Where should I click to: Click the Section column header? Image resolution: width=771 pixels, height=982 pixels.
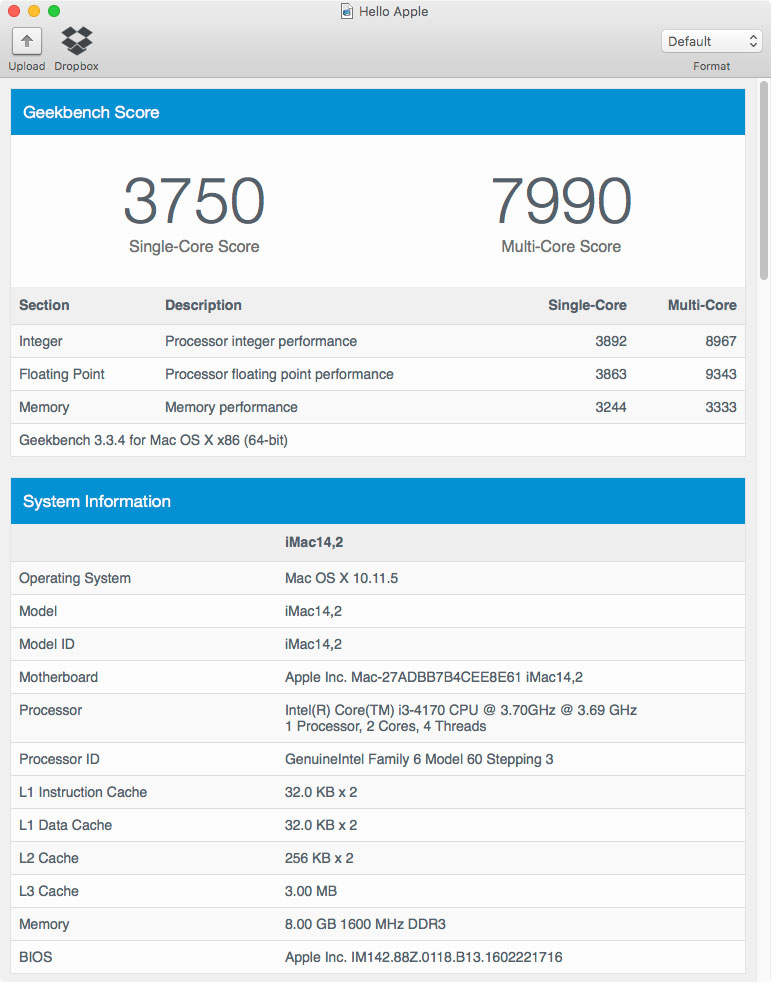click(x=44, y=305)
